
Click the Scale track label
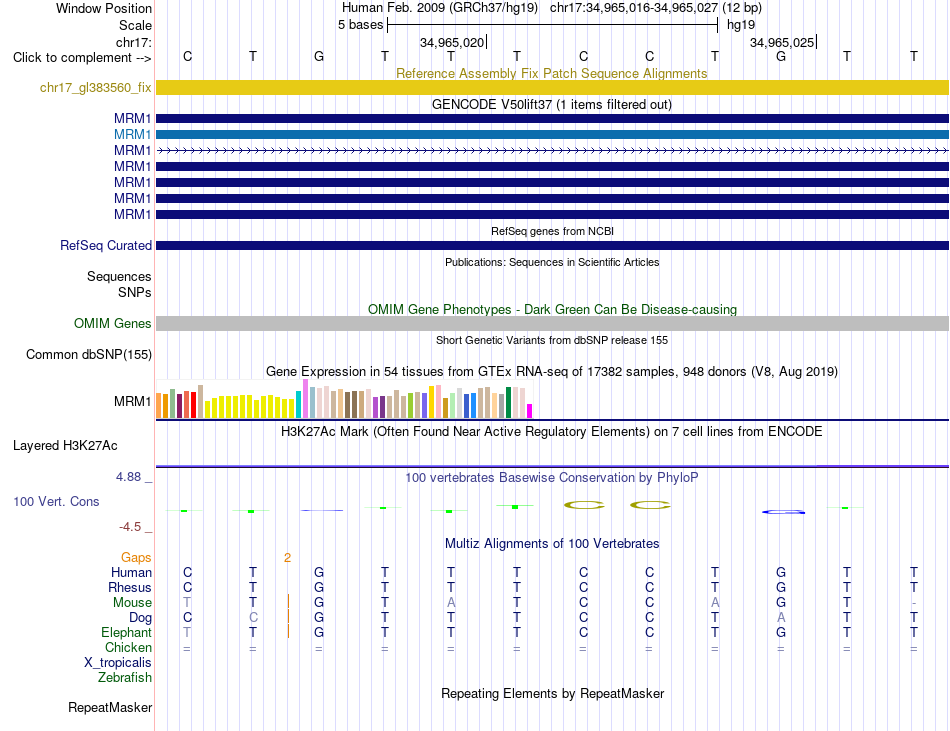(x=135, y=25)
